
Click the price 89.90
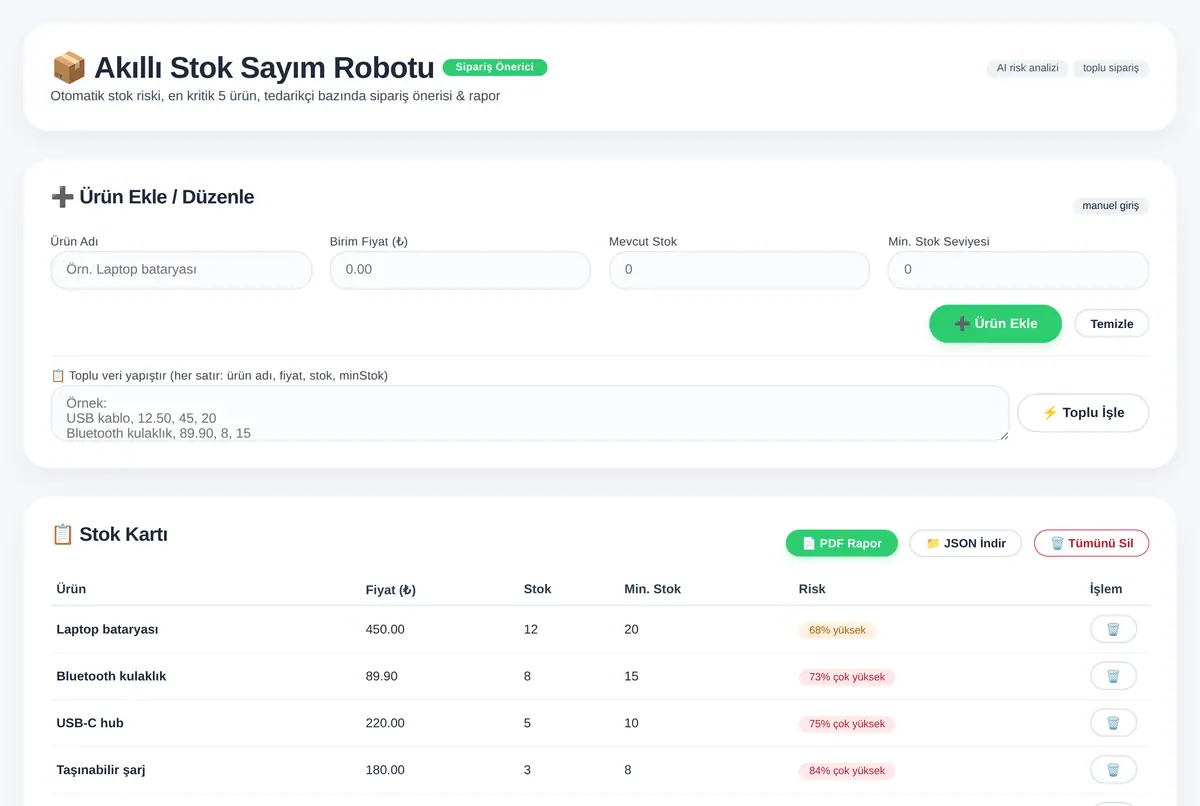click(x=382, y=676)
